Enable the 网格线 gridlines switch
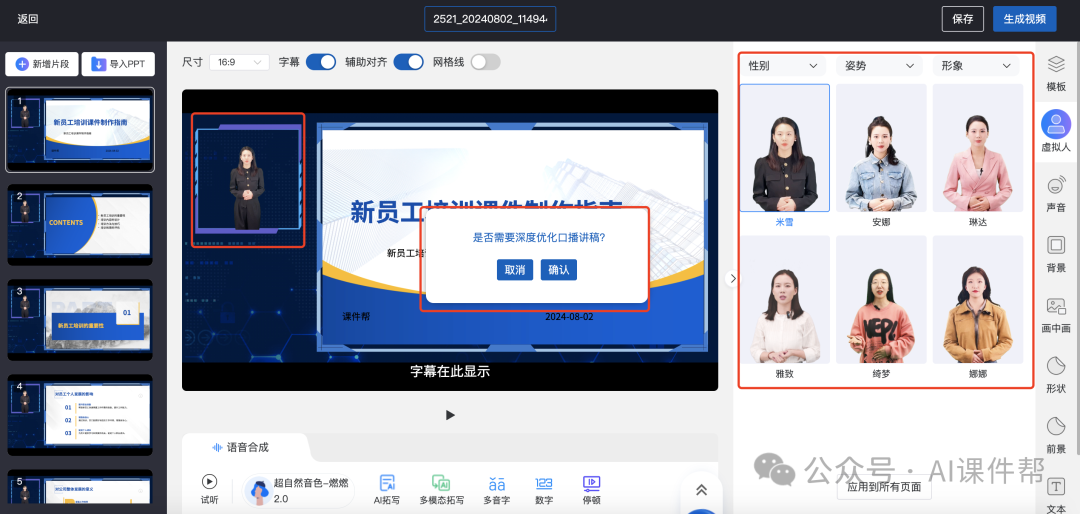Viewport: 1080px width, 514px height. coord(486,62)
